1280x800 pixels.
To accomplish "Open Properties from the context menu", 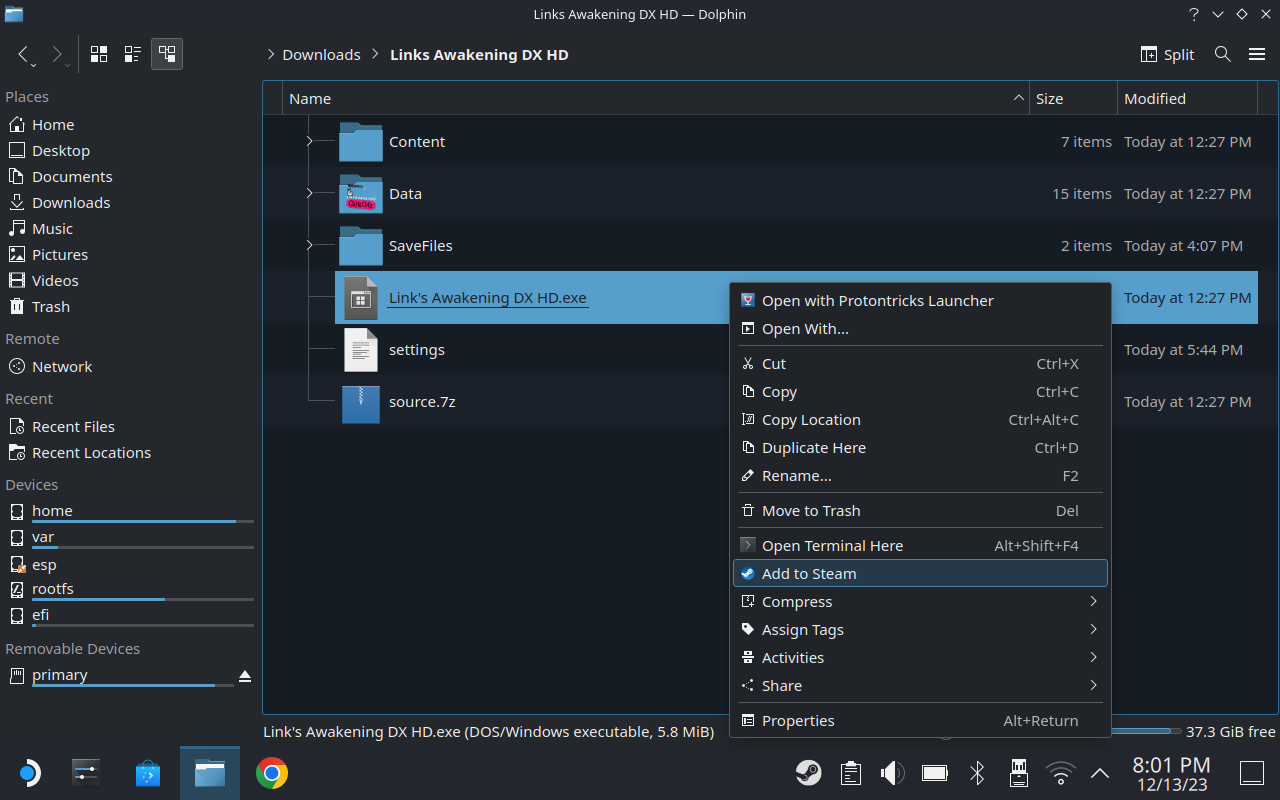I will coord(920,721).
